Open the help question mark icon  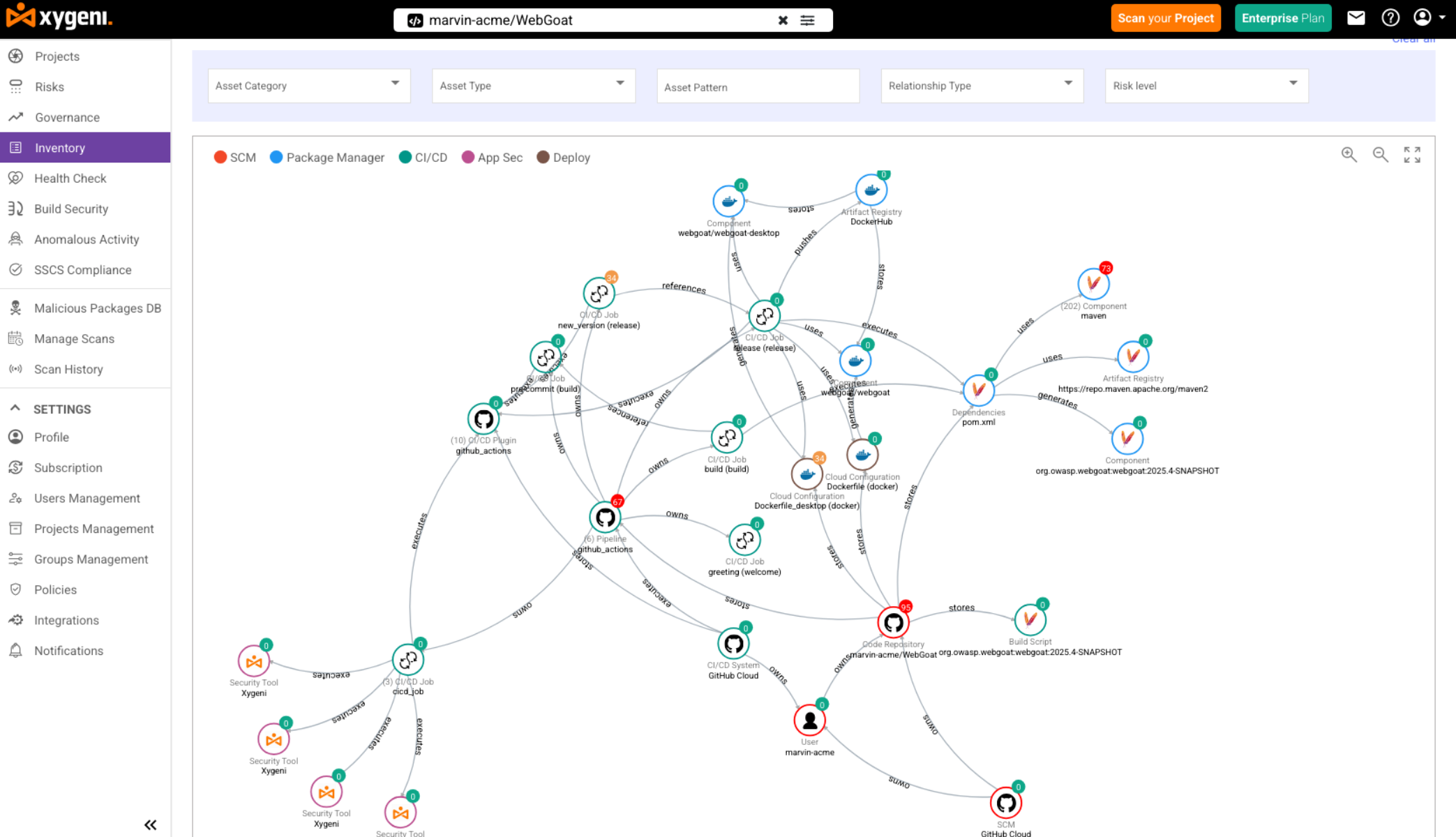1390,18
